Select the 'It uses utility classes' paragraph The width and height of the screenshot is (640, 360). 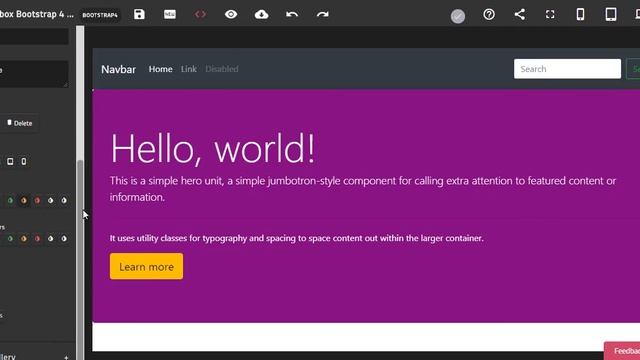point(296,238)
